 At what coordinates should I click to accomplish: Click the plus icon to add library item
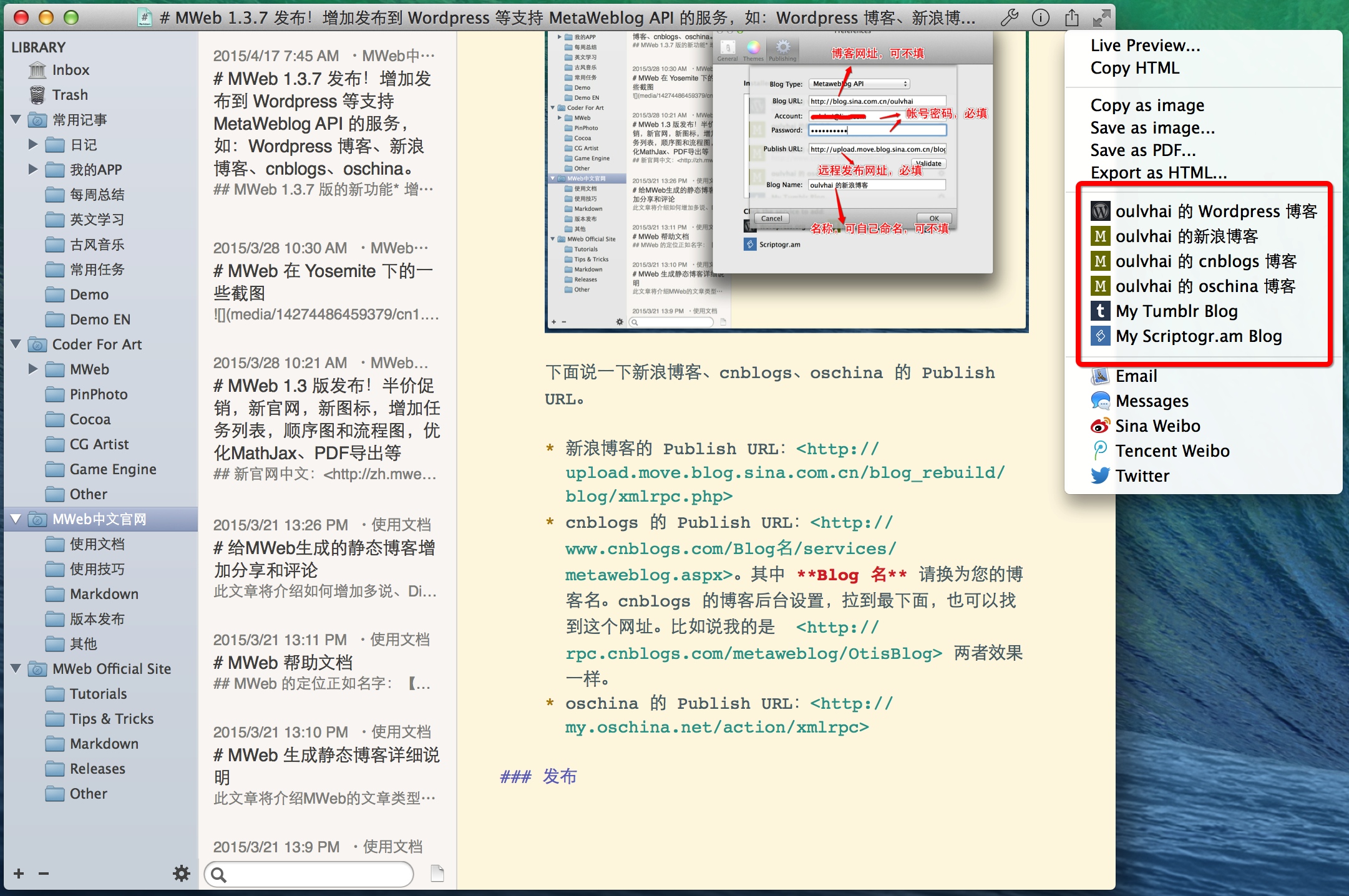pos(19,874)
